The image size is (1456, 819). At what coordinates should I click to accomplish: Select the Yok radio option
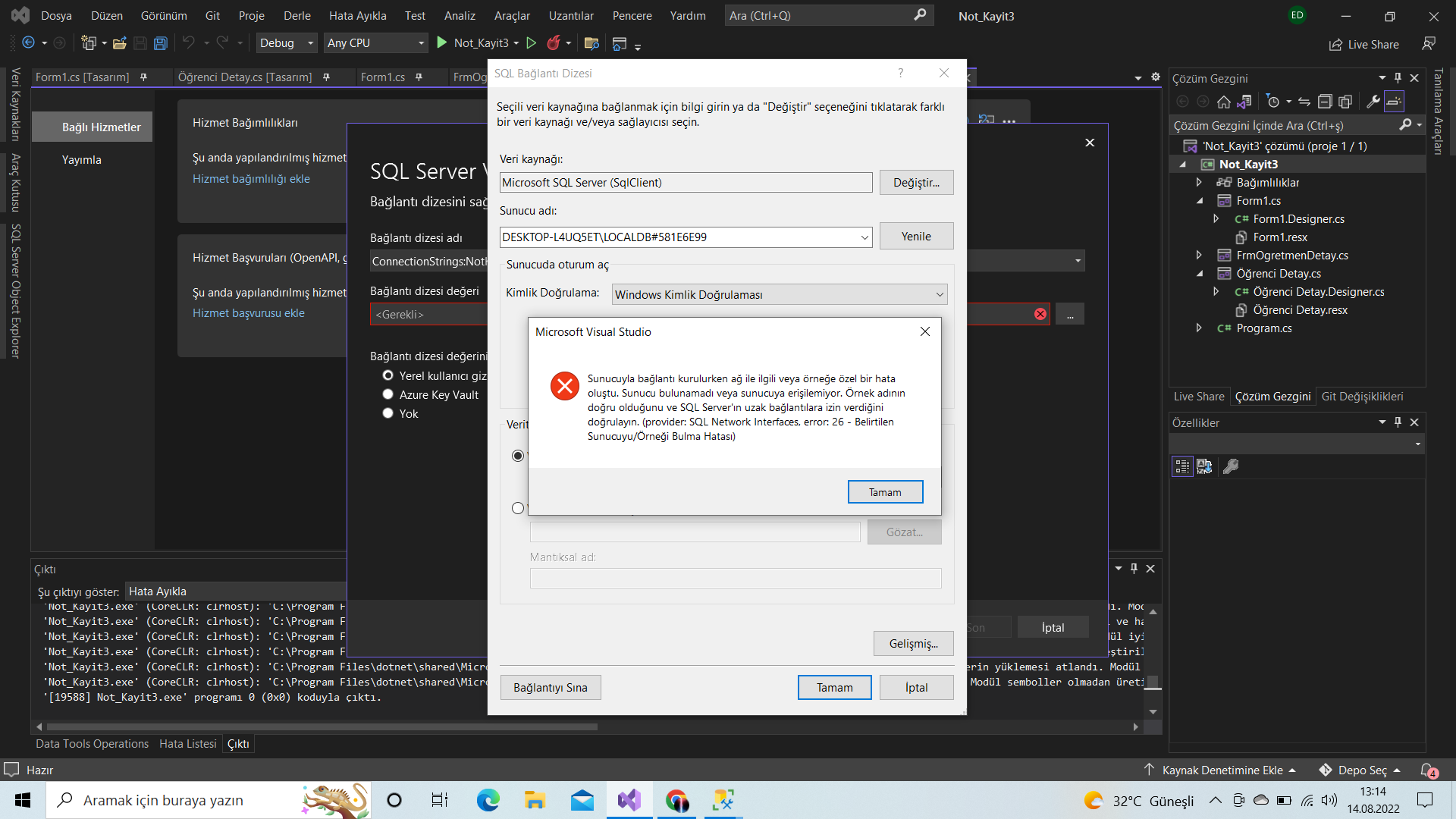[388, 413]
